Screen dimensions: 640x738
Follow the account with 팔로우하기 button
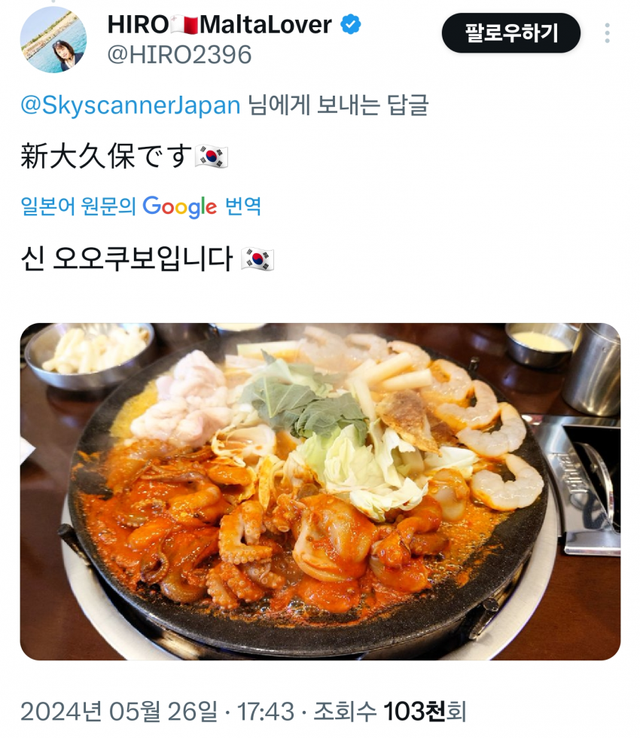[x=511, y=33]
